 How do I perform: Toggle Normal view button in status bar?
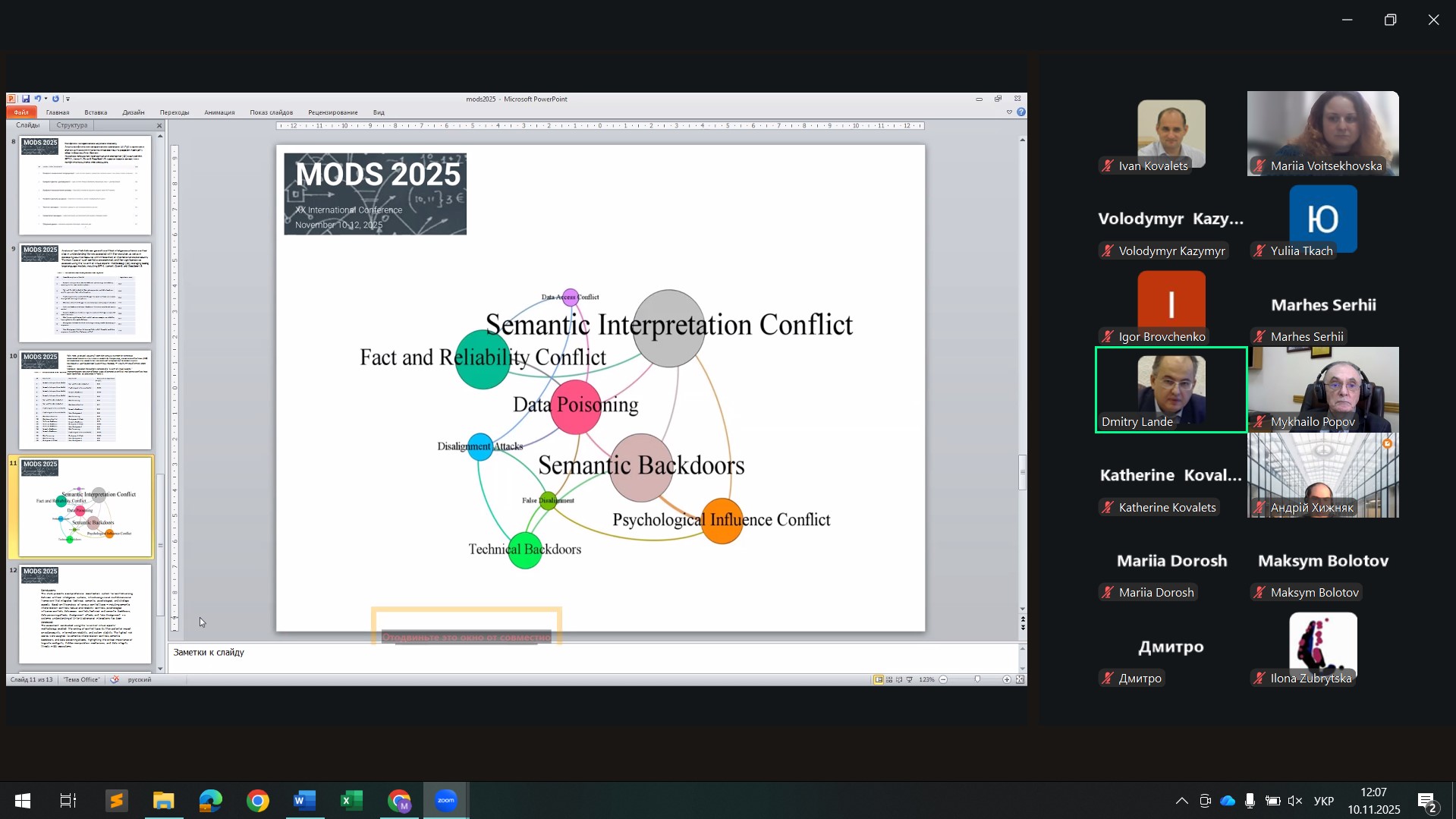879,680
